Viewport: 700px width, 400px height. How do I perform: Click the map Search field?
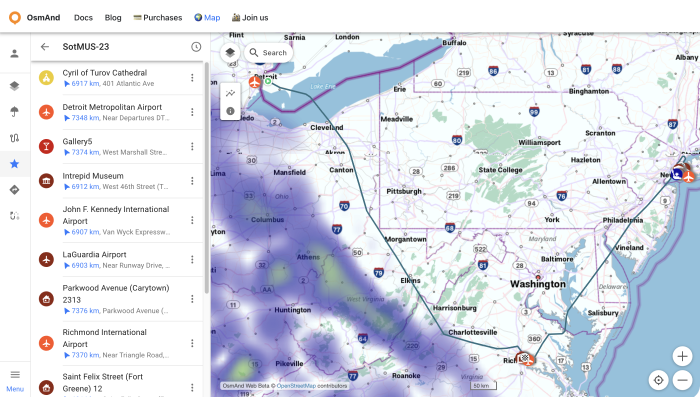(x=267, y=53)
